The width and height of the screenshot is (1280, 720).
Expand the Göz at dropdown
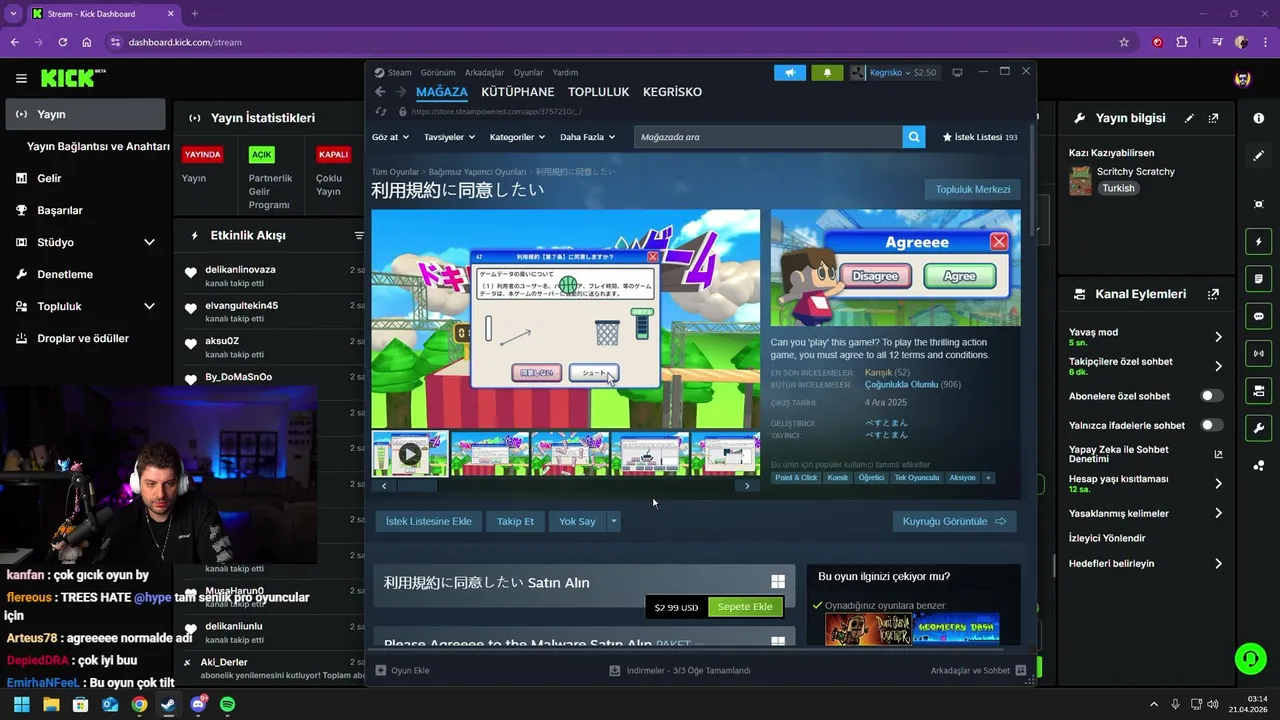pyautogui.click(x=390, y=137)
